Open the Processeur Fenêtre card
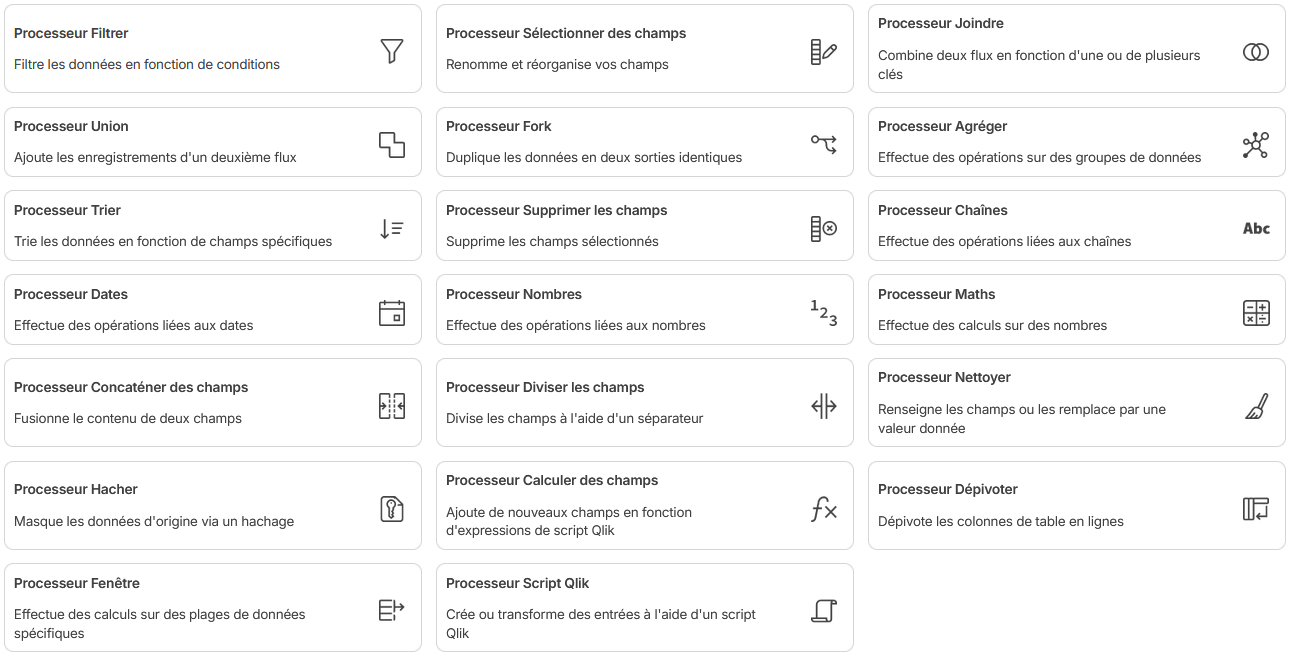The width and height of the screenshot is (1290, 657). [212, 607]
